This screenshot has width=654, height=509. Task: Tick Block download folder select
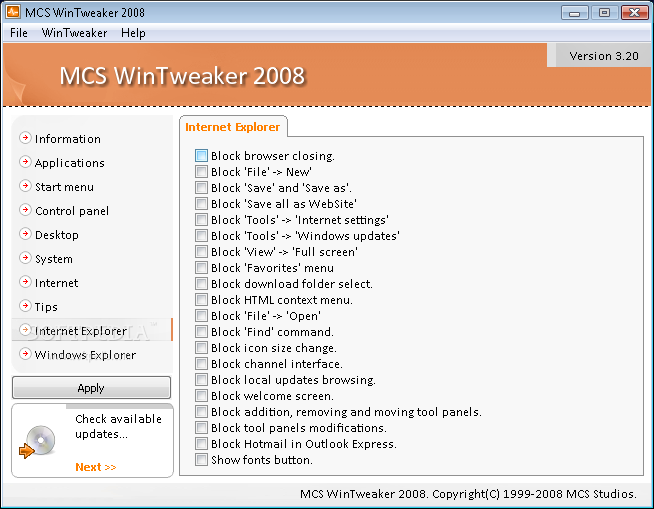pyautogui.click(x=201, y=283)
